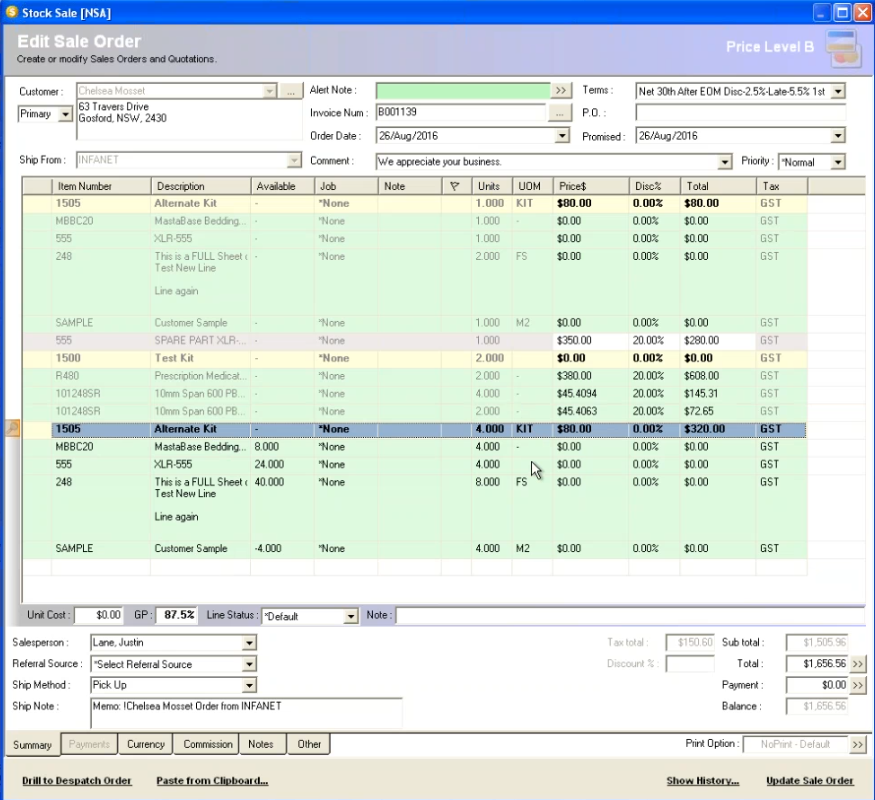Viewport: 875px width, 800px height.
Task: Expand the Alert Note arrow button
Action: click(560, 90)
